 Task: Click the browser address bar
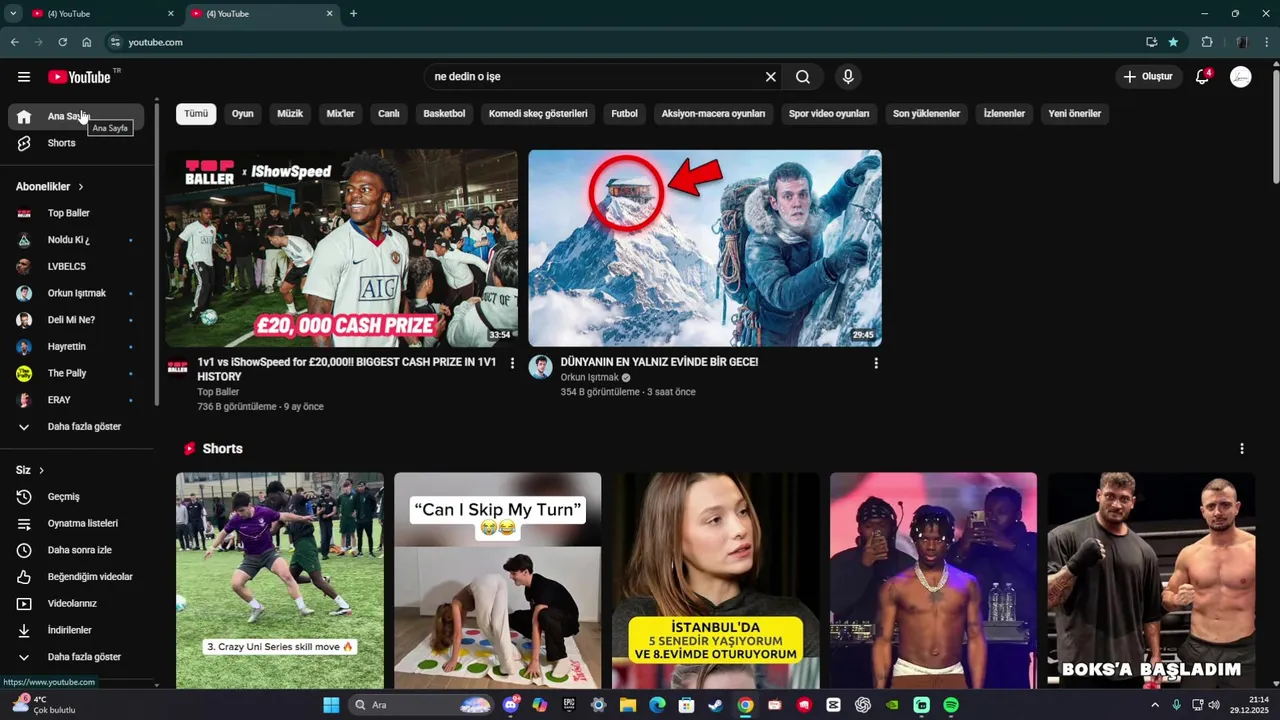click(x=630, y=42)
